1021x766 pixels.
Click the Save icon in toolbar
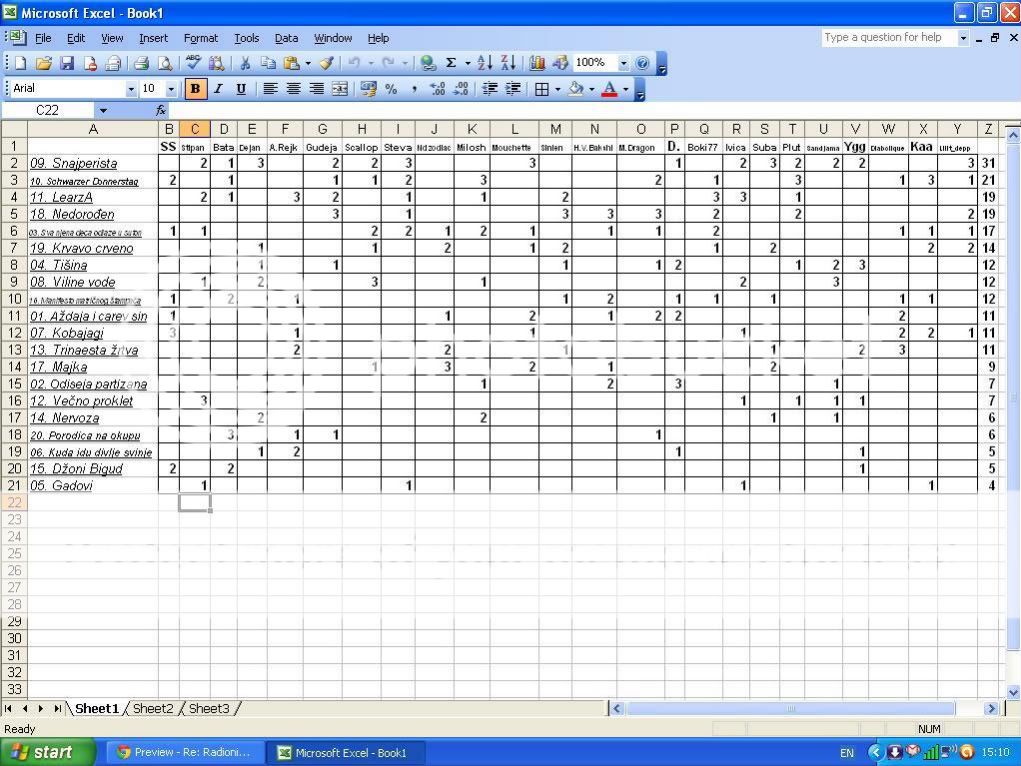67,63
